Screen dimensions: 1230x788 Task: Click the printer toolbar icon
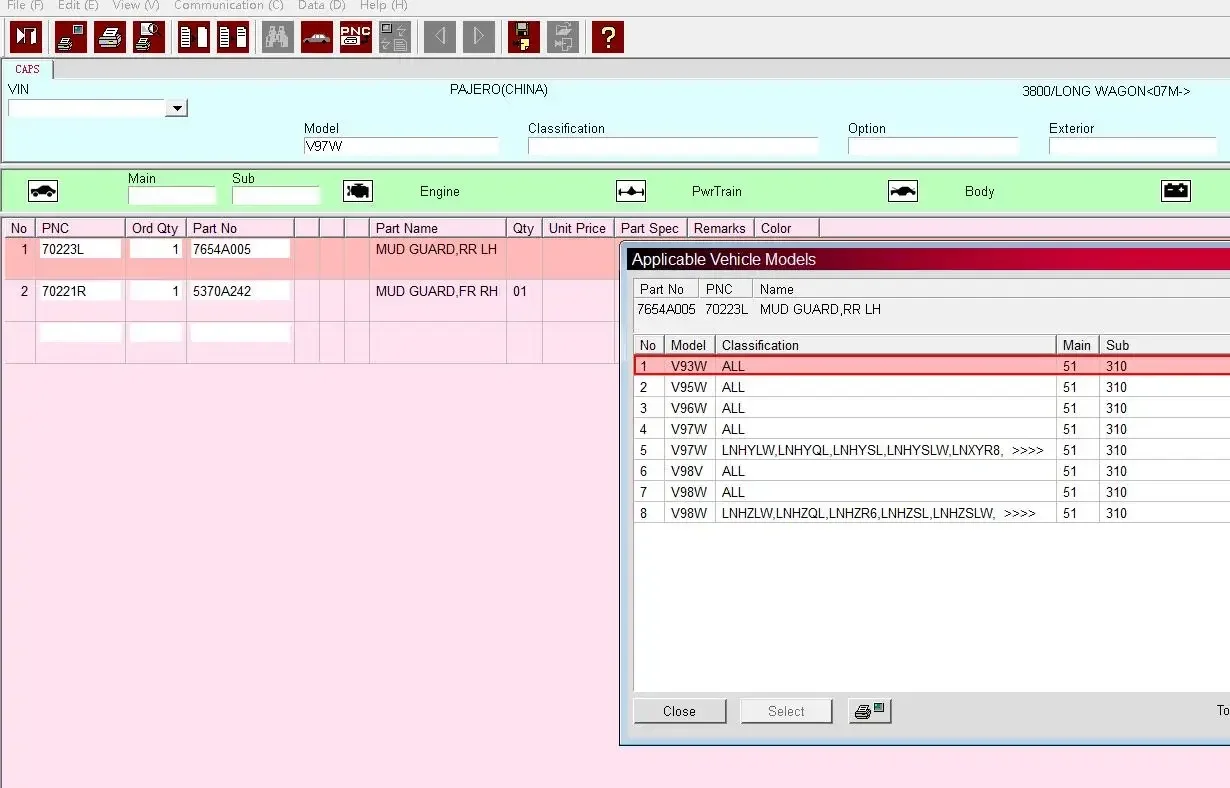(109, 37)
